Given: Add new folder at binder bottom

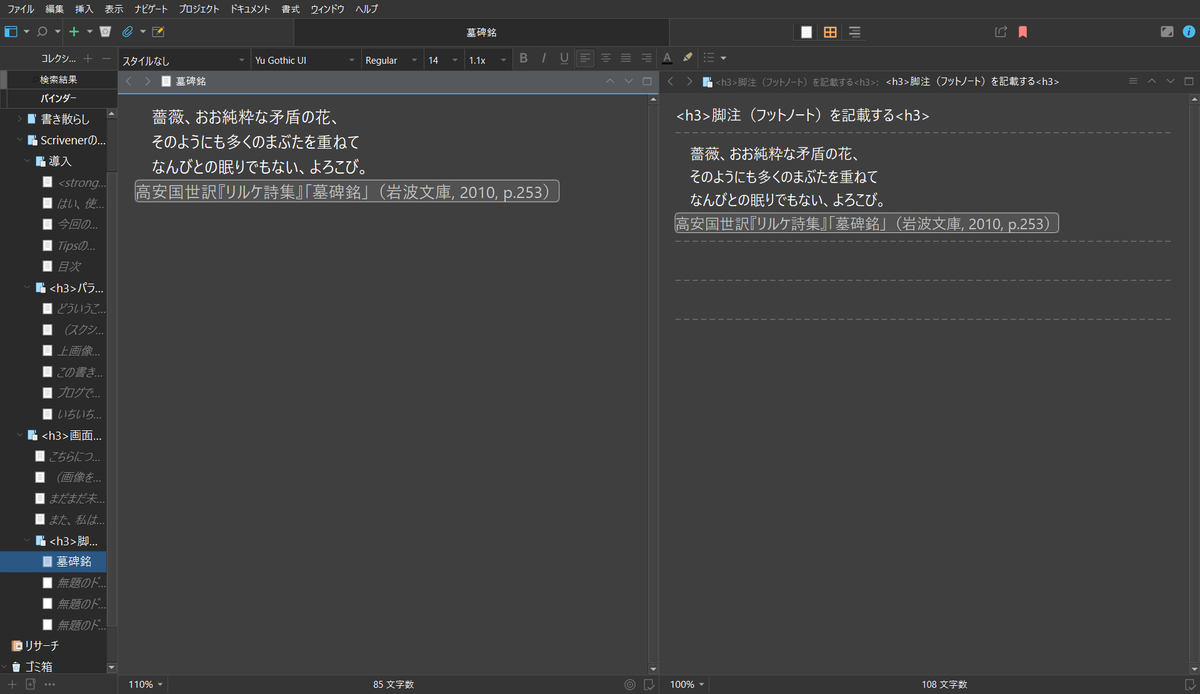Looking at the screenshot, I should click(30, 684).
